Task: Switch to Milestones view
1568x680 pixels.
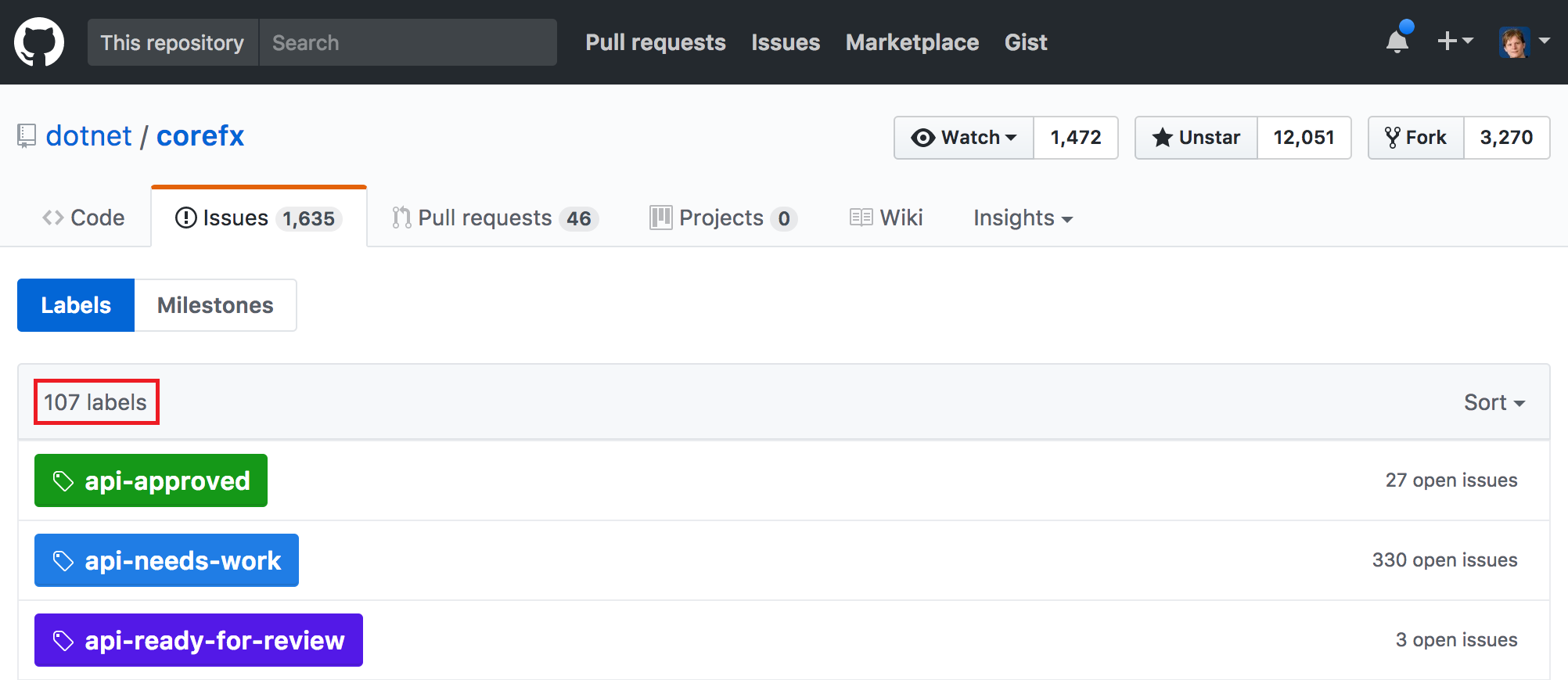Action: 215,305
